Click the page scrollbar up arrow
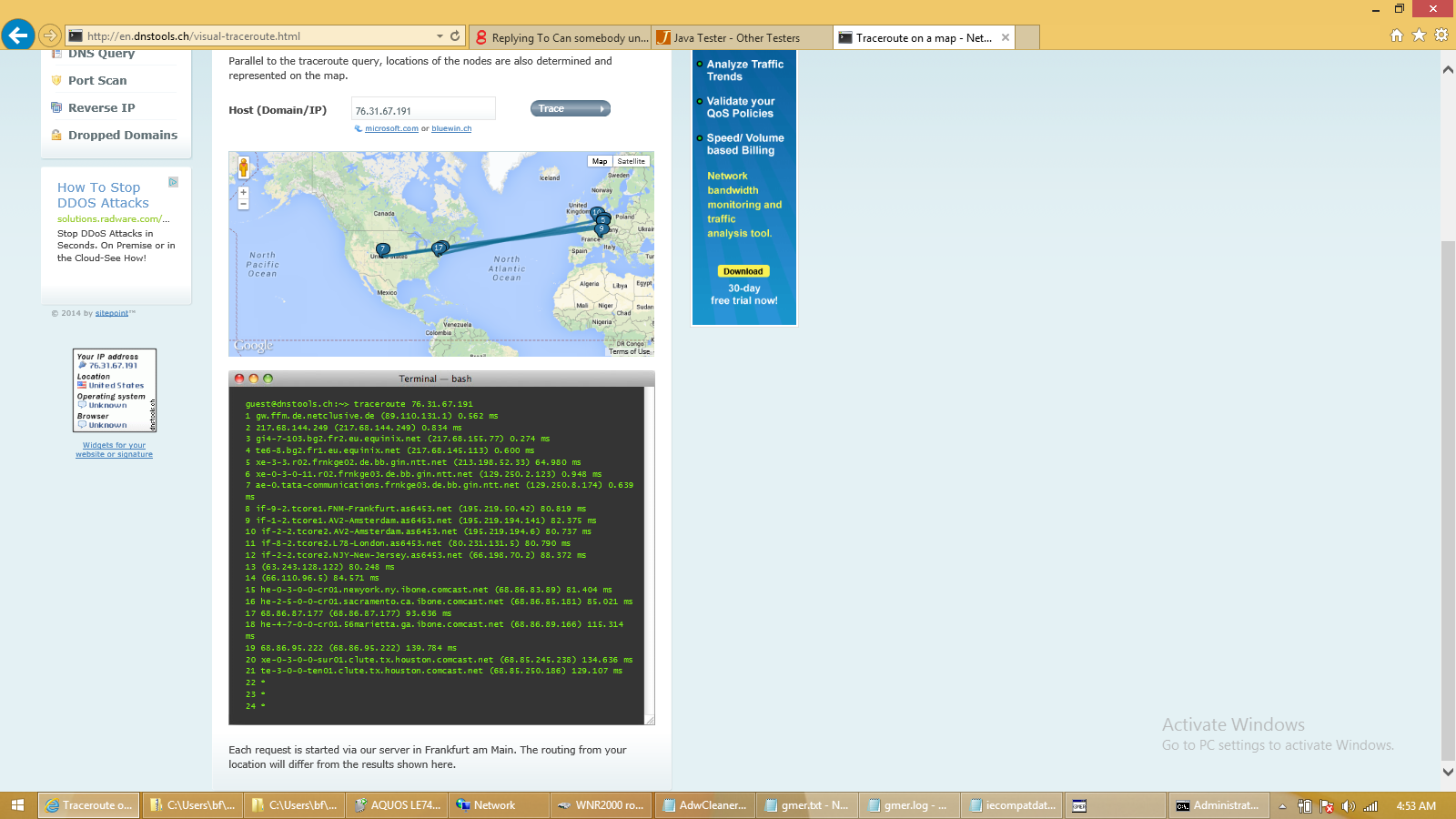Image resolution: width=1456 pixels, height=819 pixels. point(1448,69)
